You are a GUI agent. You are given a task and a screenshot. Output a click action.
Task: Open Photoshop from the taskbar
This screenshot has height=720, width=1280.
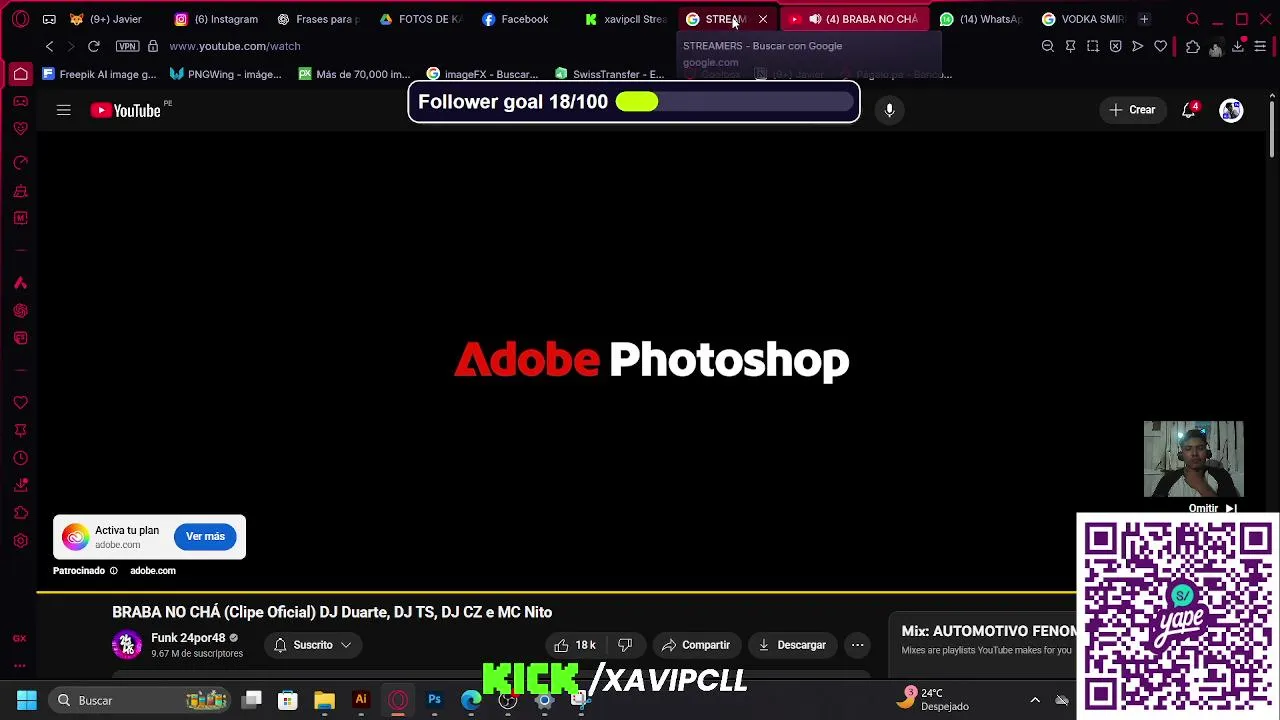[x=434, y=700]
